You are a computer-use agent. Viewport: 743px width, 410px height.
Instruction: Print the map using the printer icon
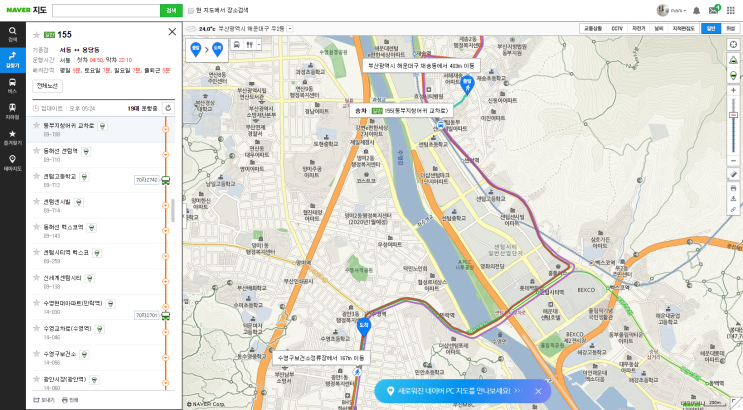point(734,188)
